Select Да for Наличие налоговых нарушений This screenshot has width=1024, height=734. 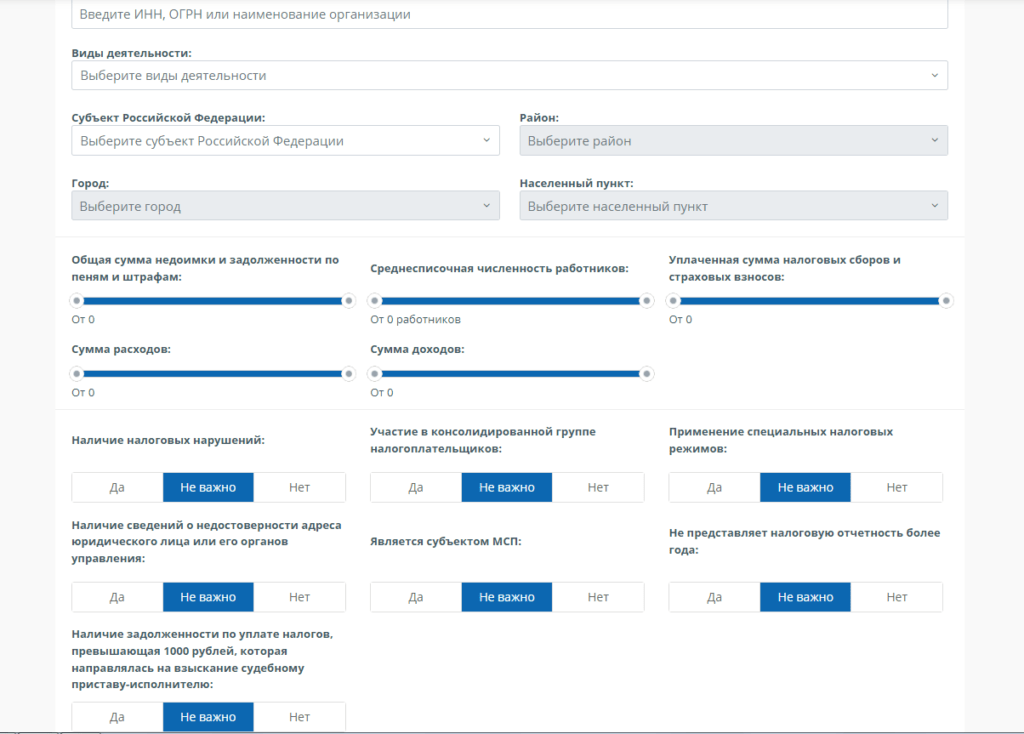(117, 488)
